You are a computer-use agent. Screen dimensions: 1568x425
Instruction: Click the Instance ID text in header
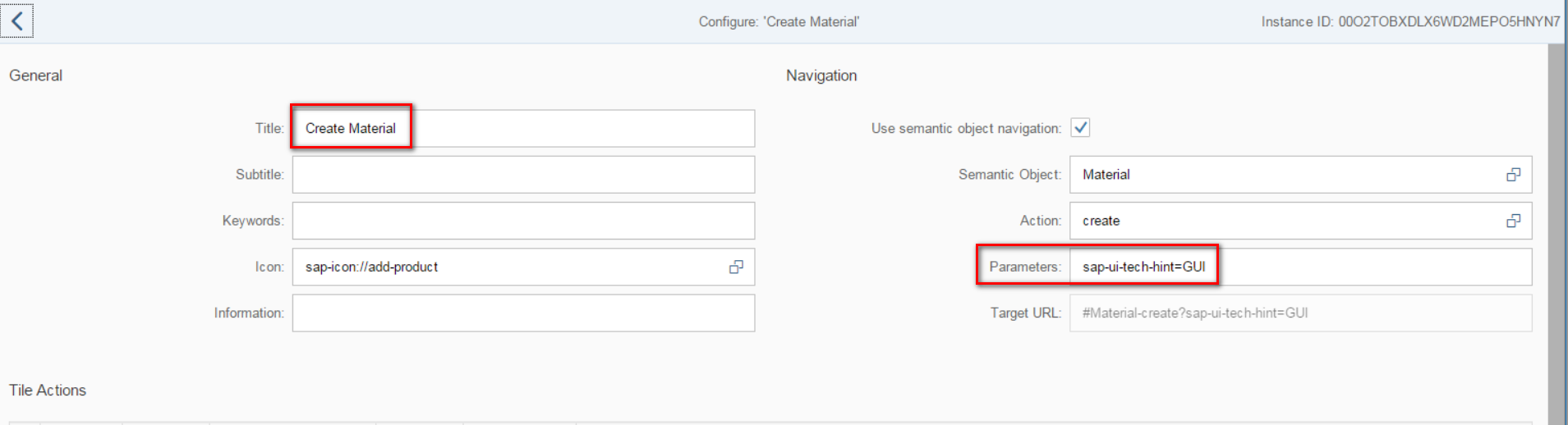[x=1409, y=22]
